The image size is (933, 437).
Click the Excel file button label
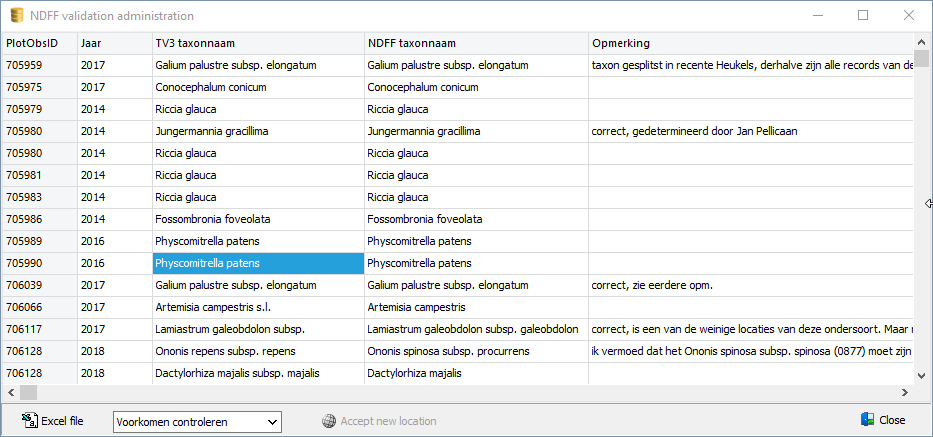[x=62, y=421]
